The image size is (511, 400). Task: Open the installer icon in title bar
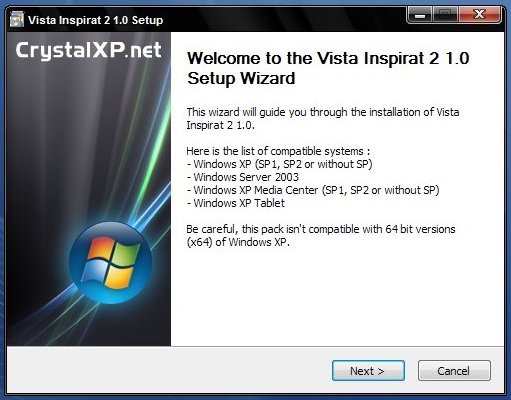(17, 20)
